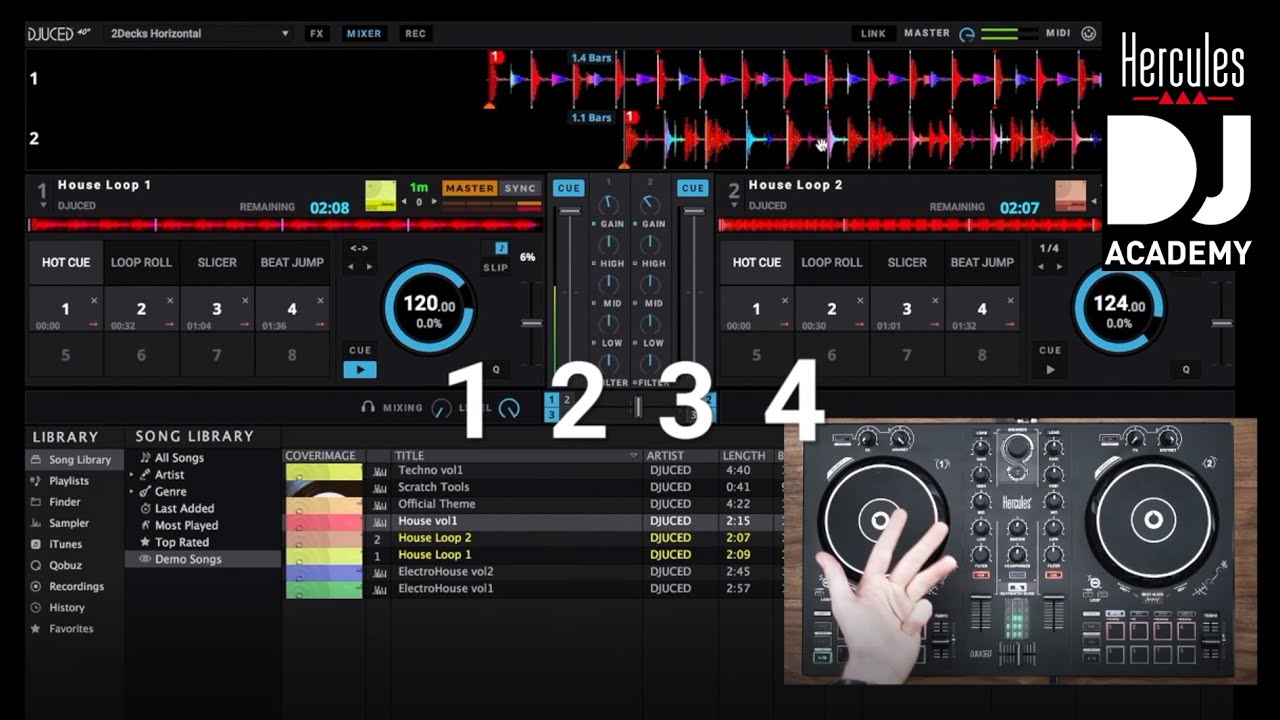Toggle the MIXER panel button
The height and width of the screenshot is (720, 1280).
point(364,33)
